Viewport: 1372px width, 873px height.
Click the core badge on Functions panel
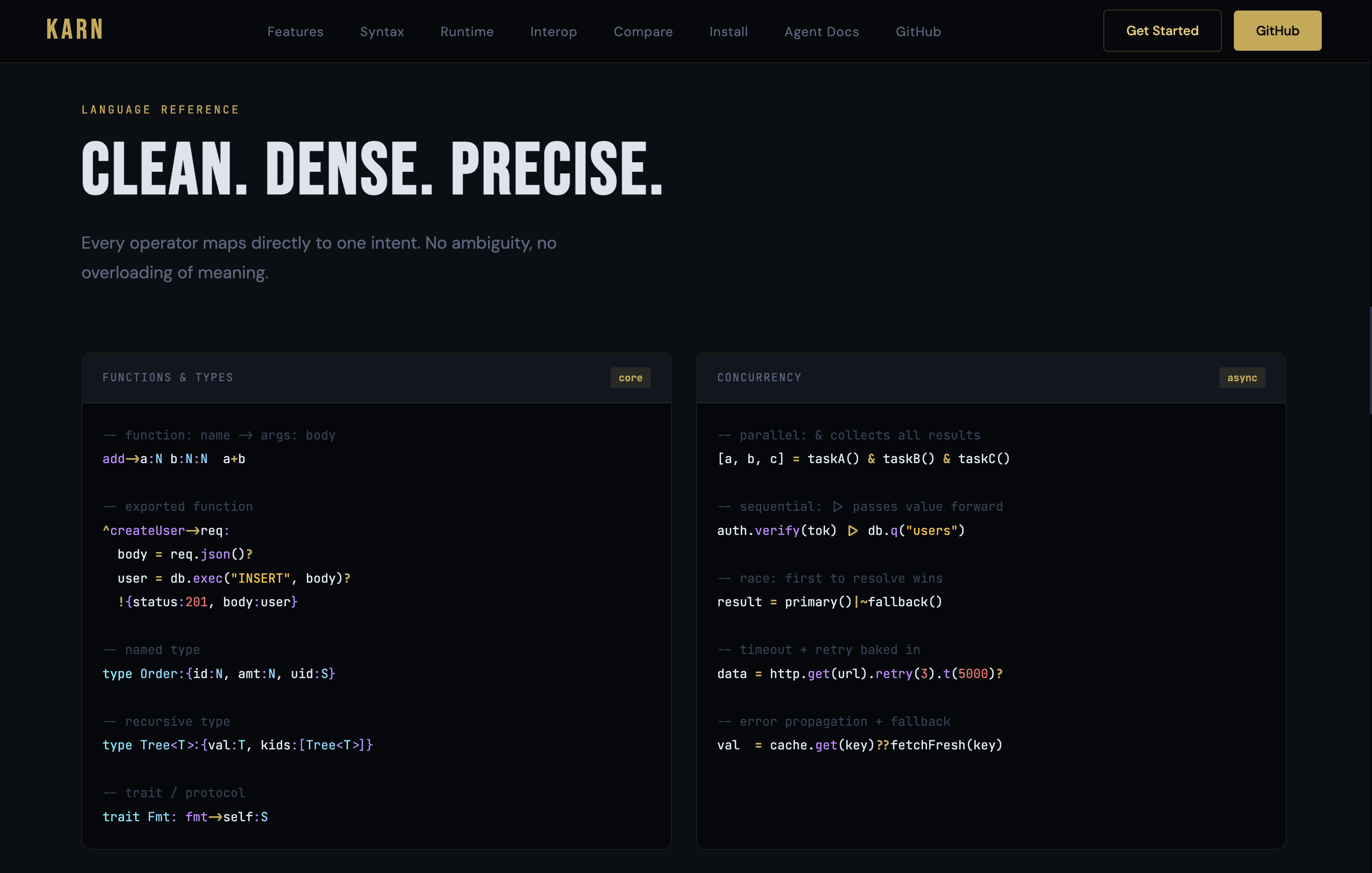point(630,378)
